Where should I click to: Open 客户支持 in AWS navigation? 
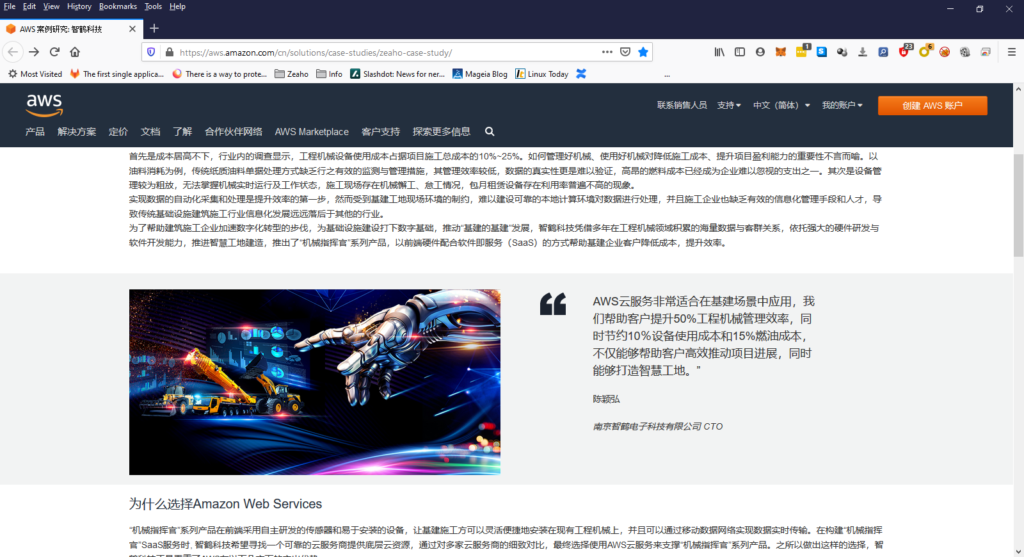(x=381, y=132)
